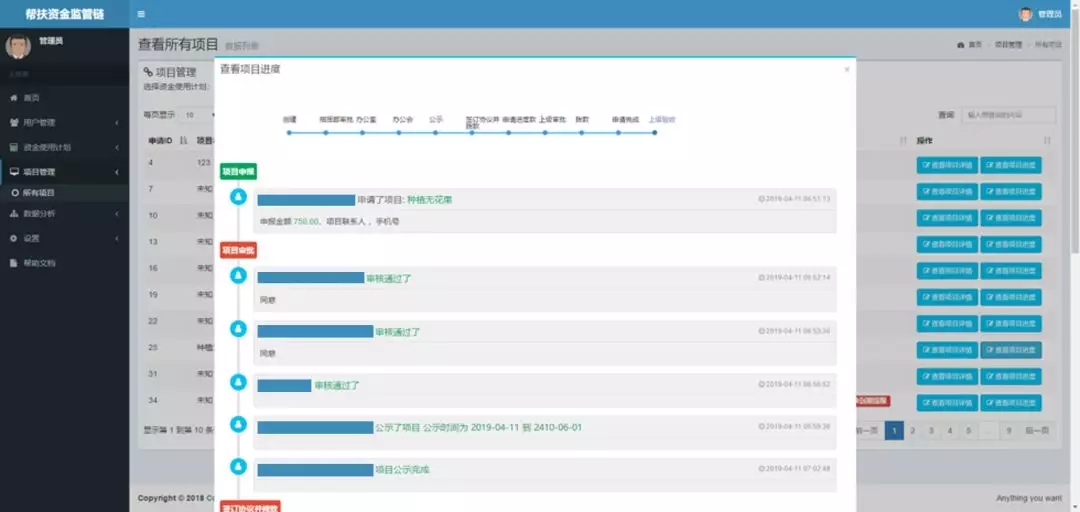Click 查看项目进度 for application ID 25
Screen dimensions: 1080x512
coord(1011,350)
